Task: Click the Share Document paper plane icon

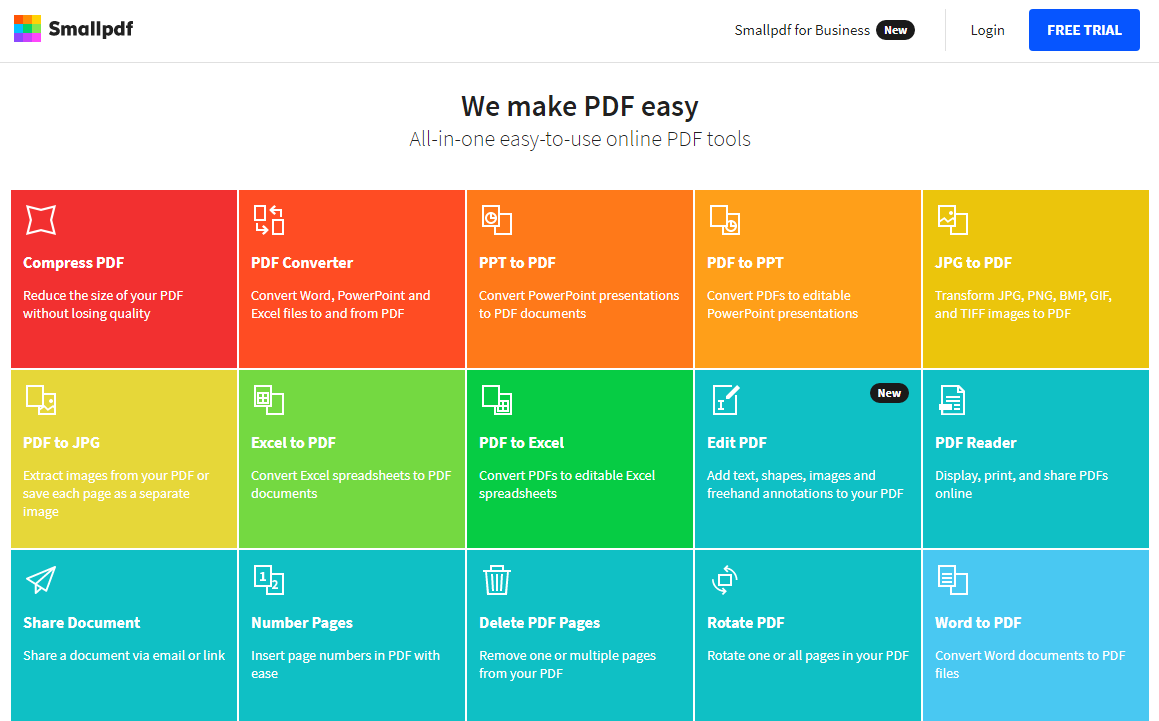Action: (x=41, y=580)
